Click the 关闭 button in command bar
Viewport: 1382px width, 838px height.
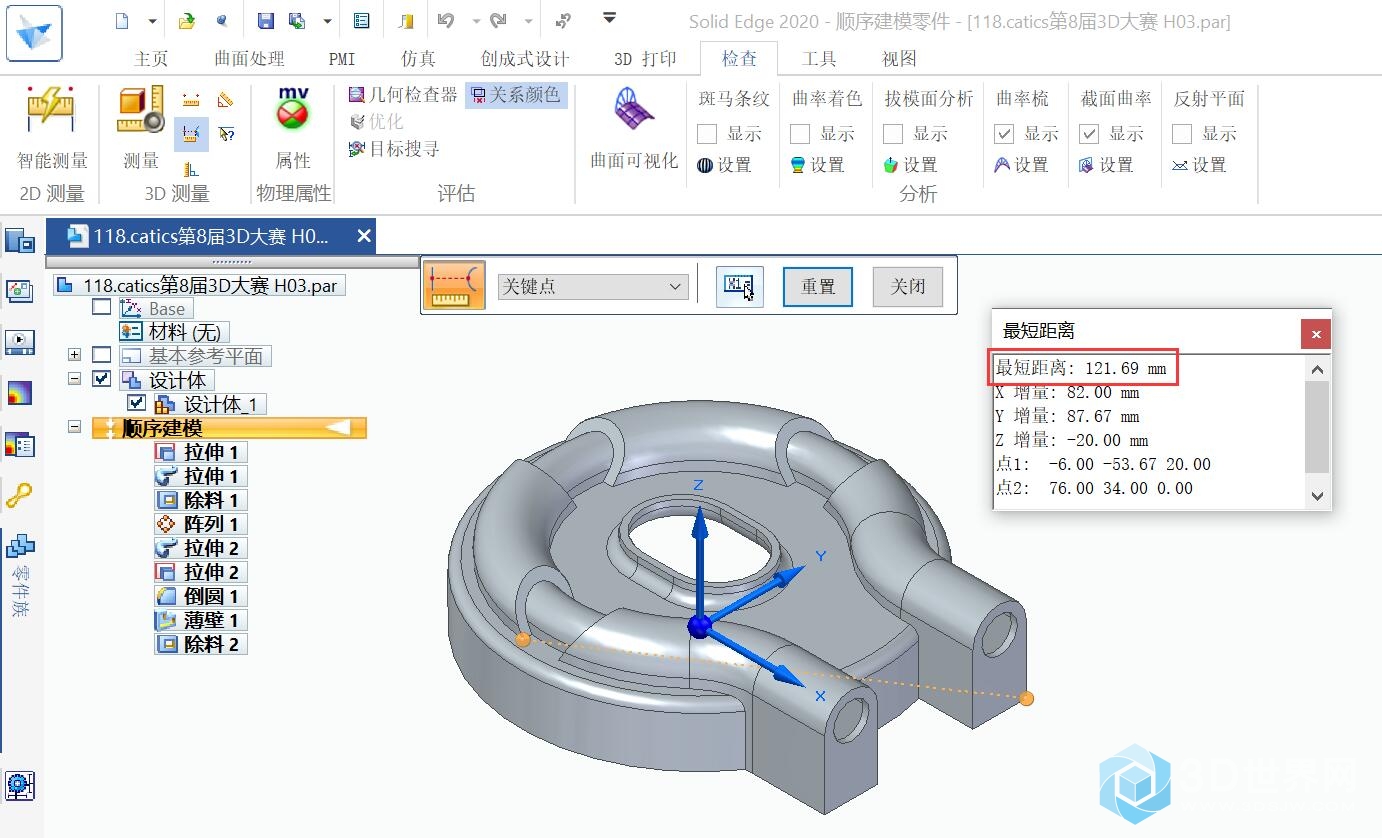(908, 287)
